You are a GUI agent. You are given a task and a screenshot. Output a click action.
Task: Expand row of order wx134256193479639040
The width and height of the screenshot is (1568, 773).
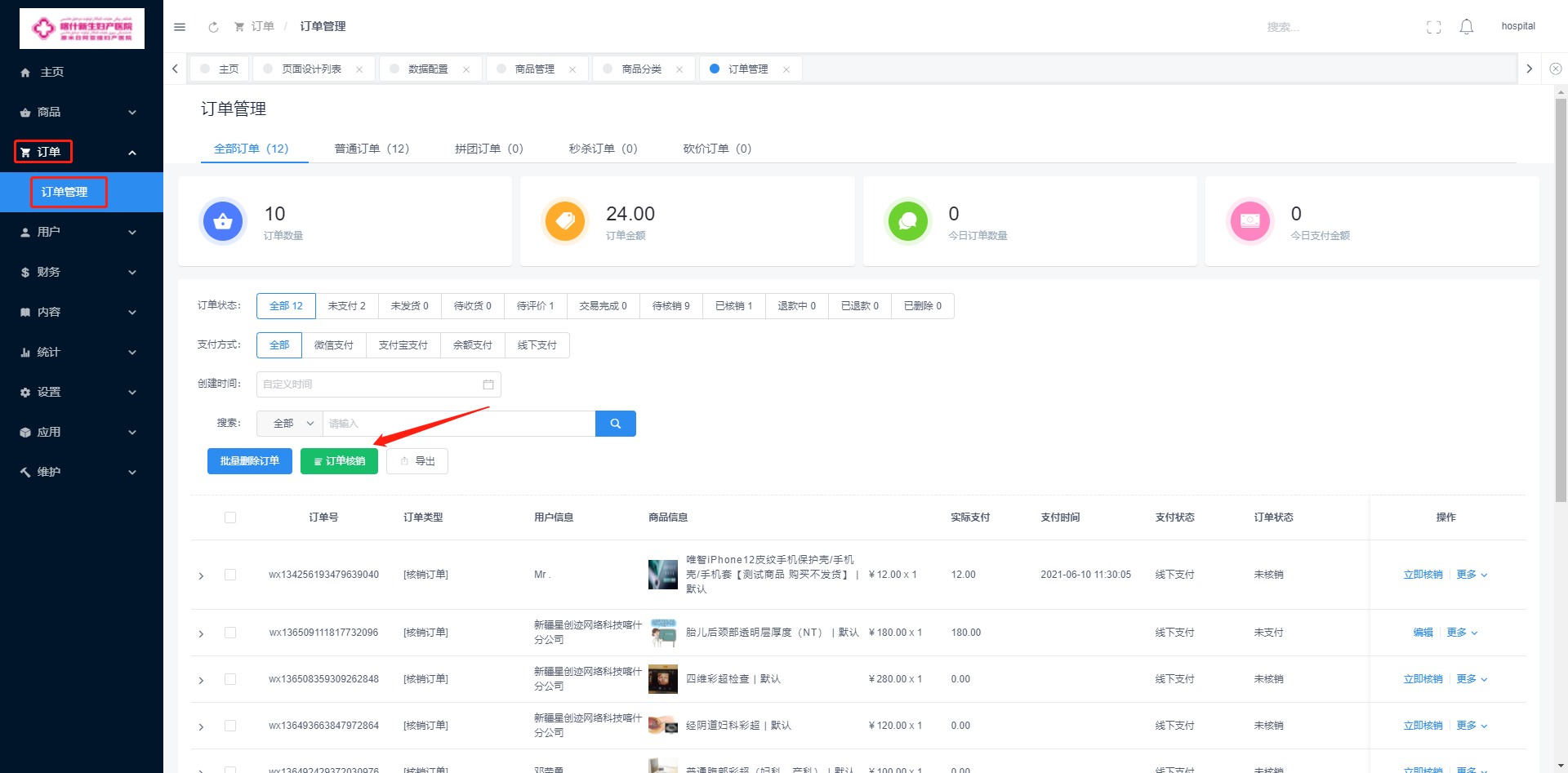point(202,576)
